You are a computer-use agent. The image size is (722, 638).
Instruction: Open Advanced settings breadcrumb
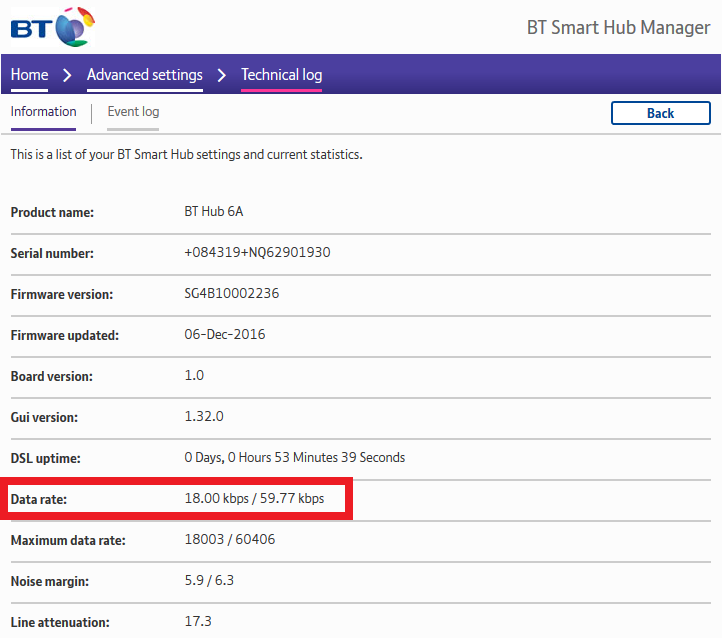pyautogui.click(x=145, y=75)
